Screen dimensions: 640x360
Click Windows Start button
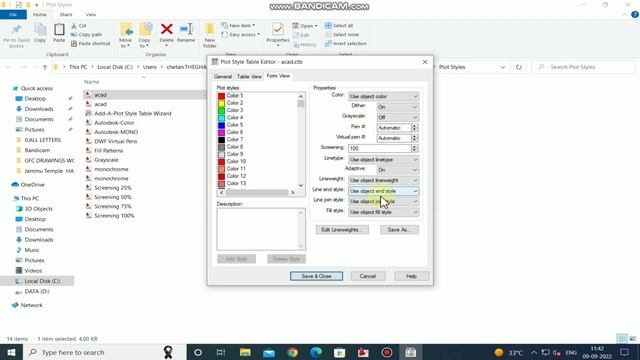11,352
